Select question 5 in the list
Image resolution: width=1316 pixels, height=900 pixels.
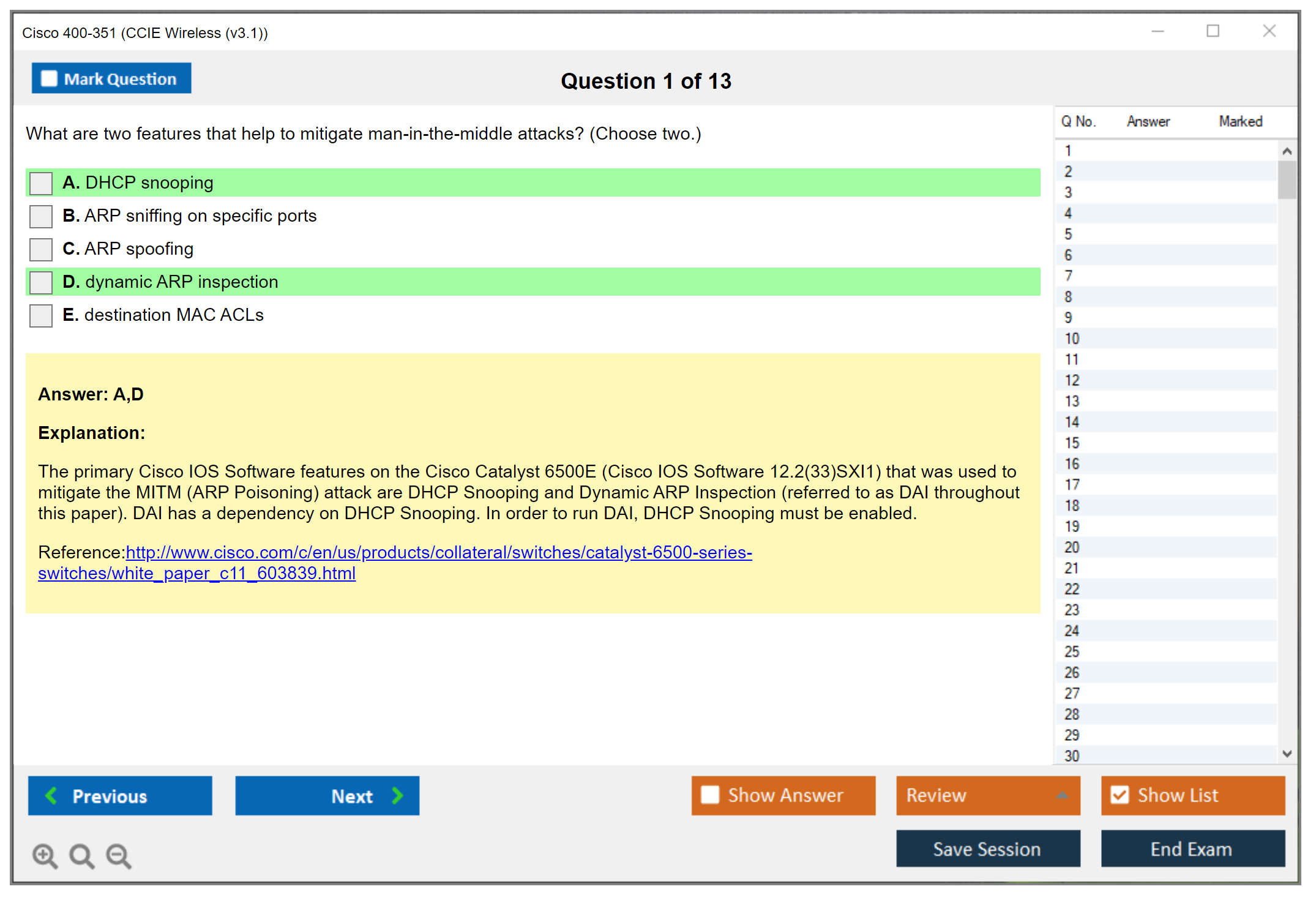pyautogui.click(x=1068, y=234)
